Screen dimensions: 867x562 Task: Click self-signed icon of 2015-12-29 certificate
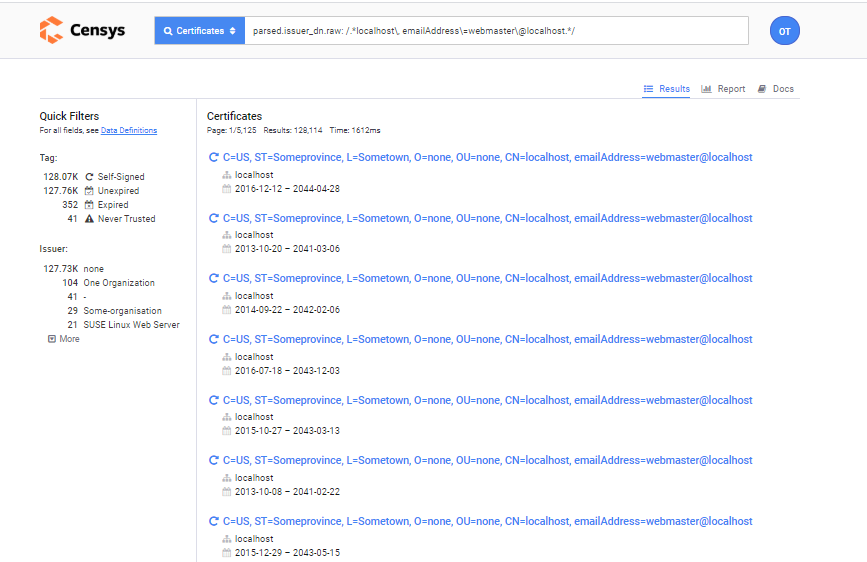[x=213, y=521]
